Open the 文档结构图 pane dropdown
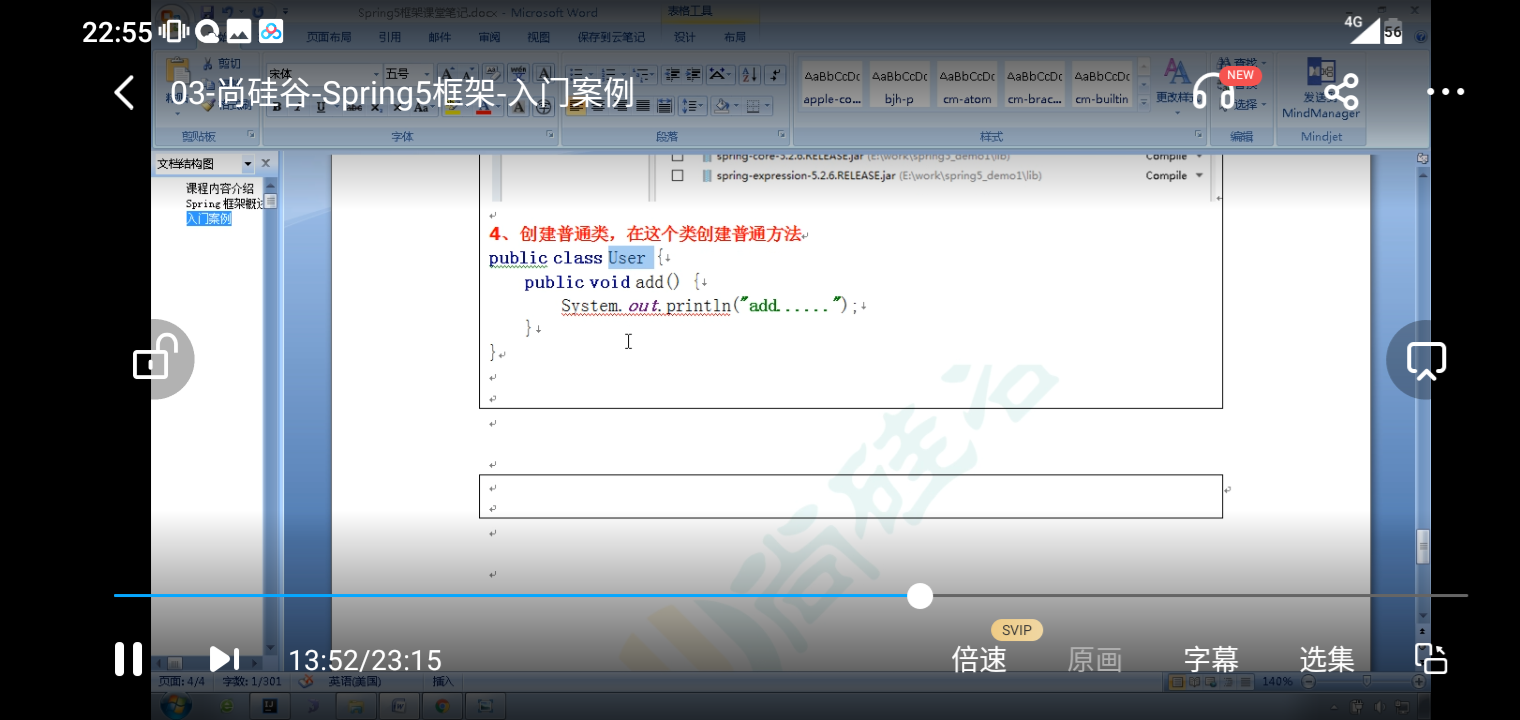1520x720 pixels. tap(247, 164)
